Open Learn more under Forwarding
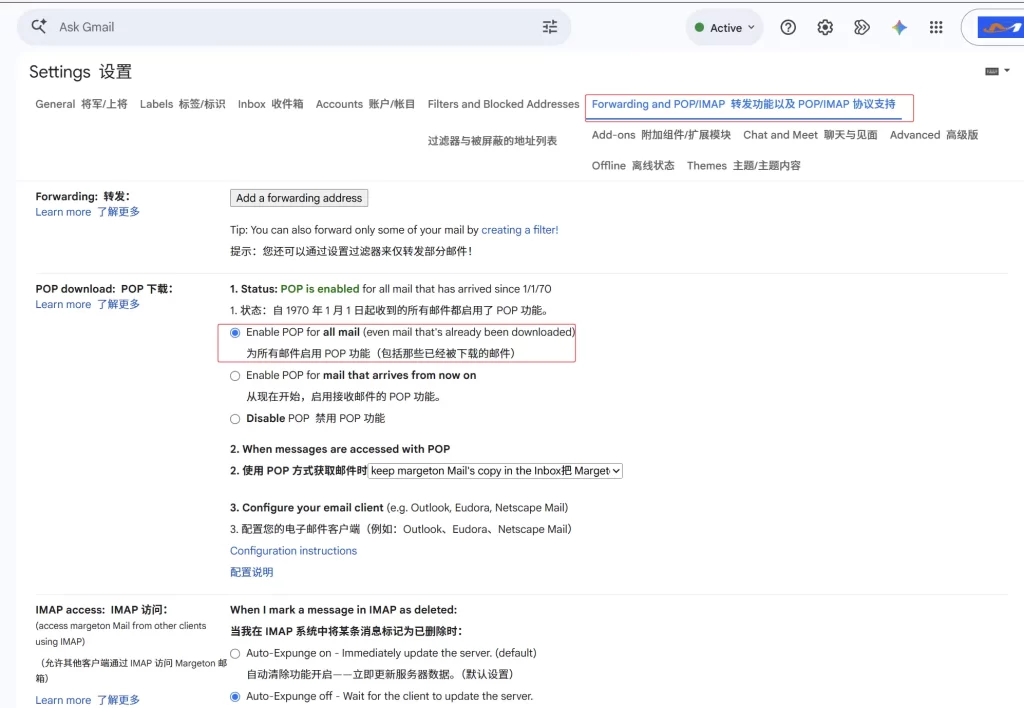Viewport: 1024px width, 708px height. click(88, 212)
